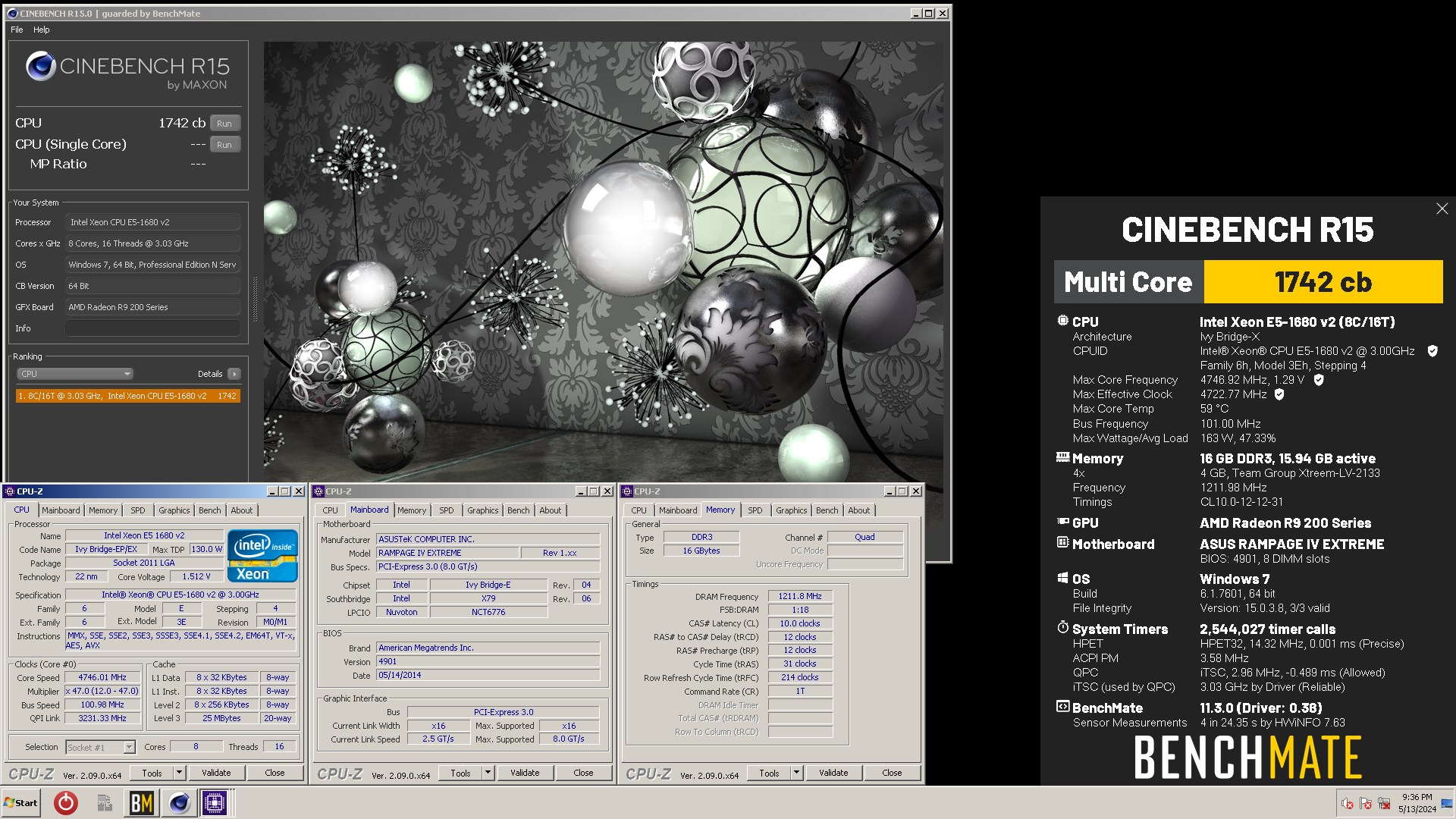
Task: Click GFX Board field AMD Radeon R9 200
Action: click(x=153, y=307)
